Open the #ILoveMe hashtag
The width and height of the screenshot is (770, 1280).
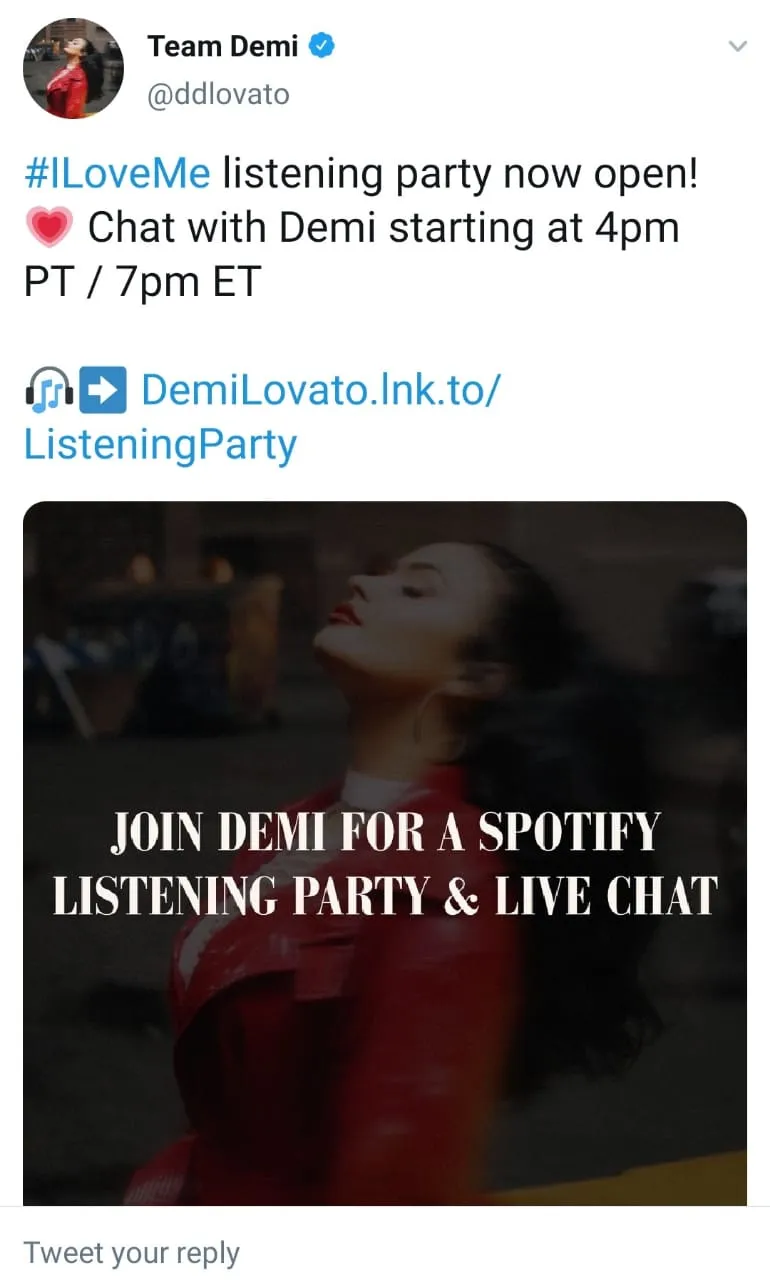coord(117,174)
